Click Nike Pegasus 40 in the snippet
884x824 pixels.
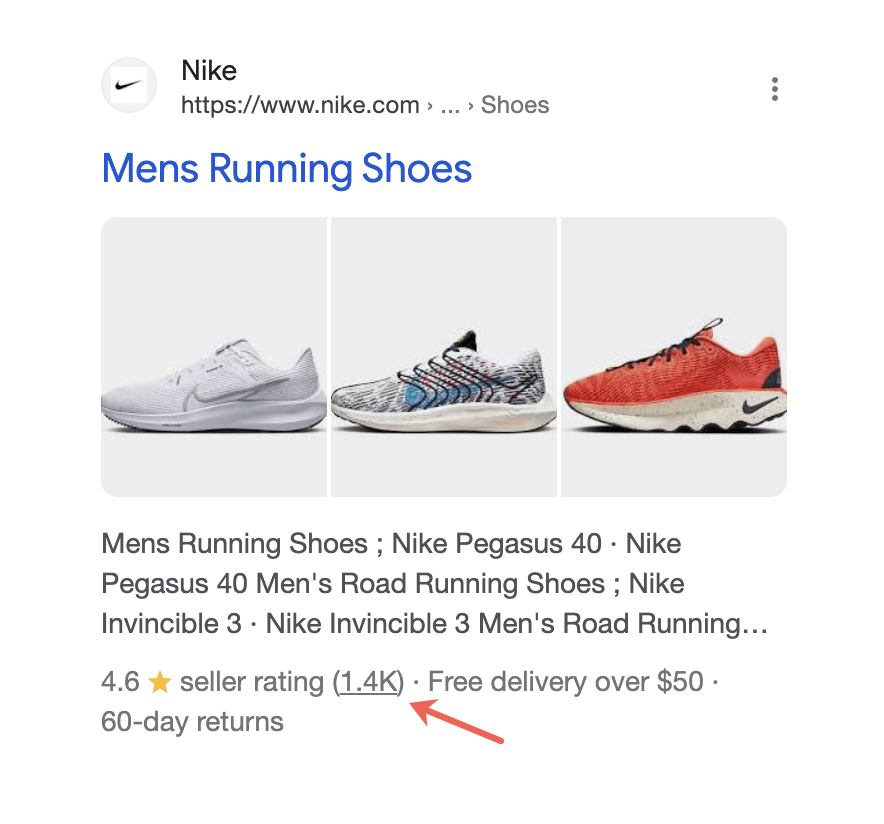point(497,545)
